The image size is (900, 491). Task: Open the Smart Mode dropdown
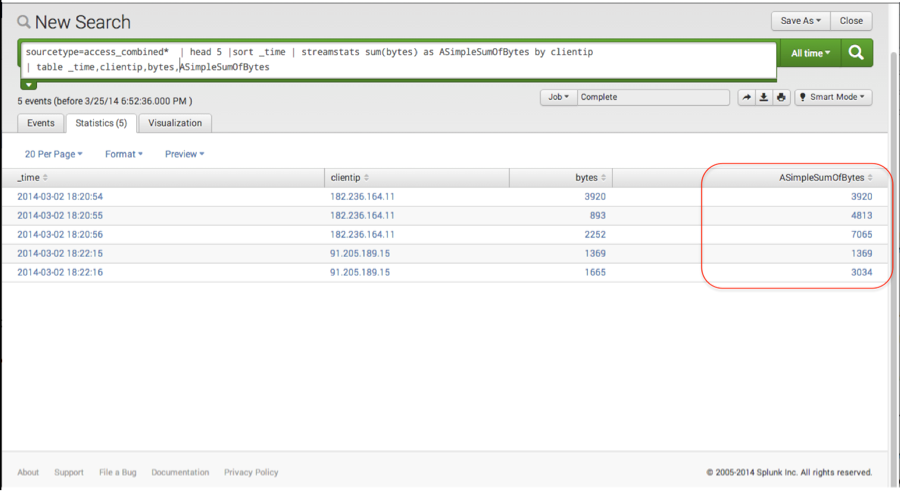click(x=834, y=97)
